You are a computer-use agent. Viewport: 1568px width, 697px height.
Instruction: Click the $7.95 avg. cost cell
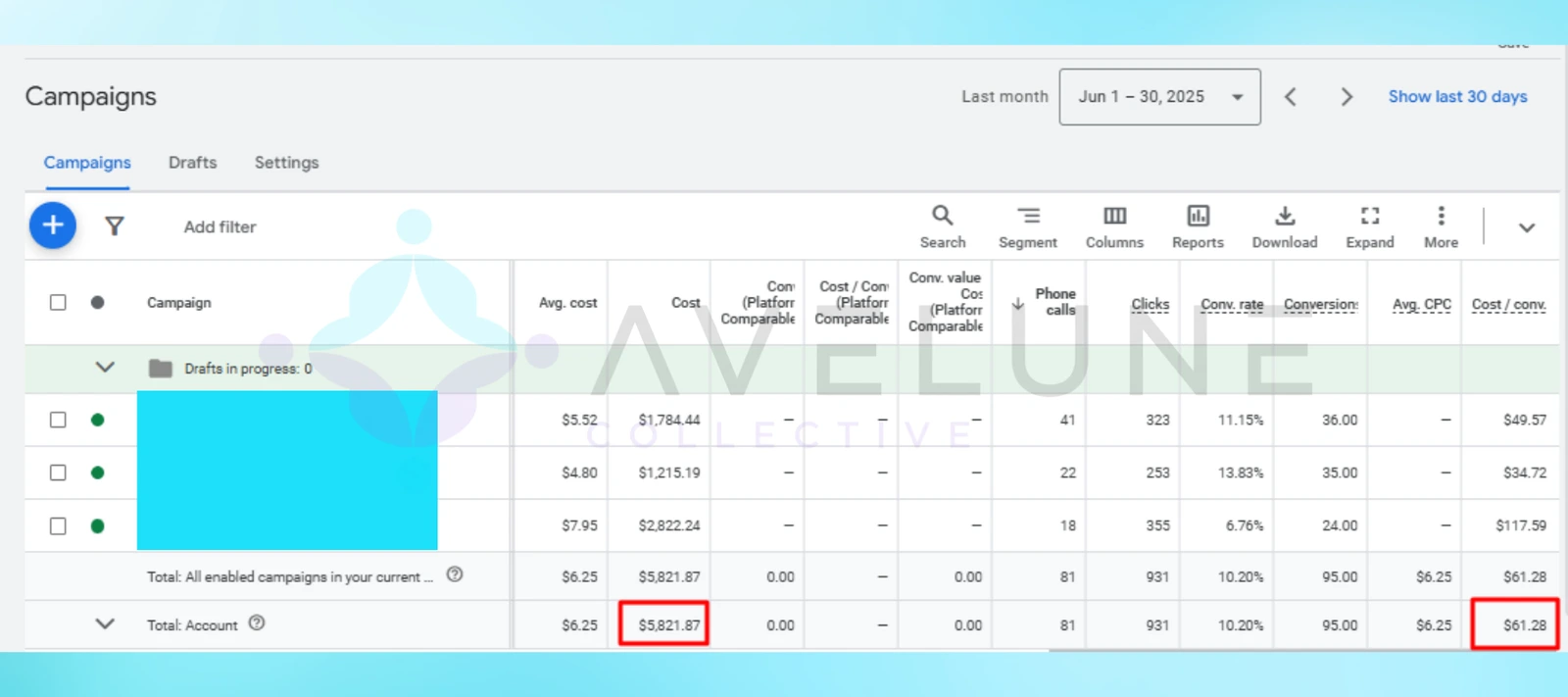(x=579, y=525)
